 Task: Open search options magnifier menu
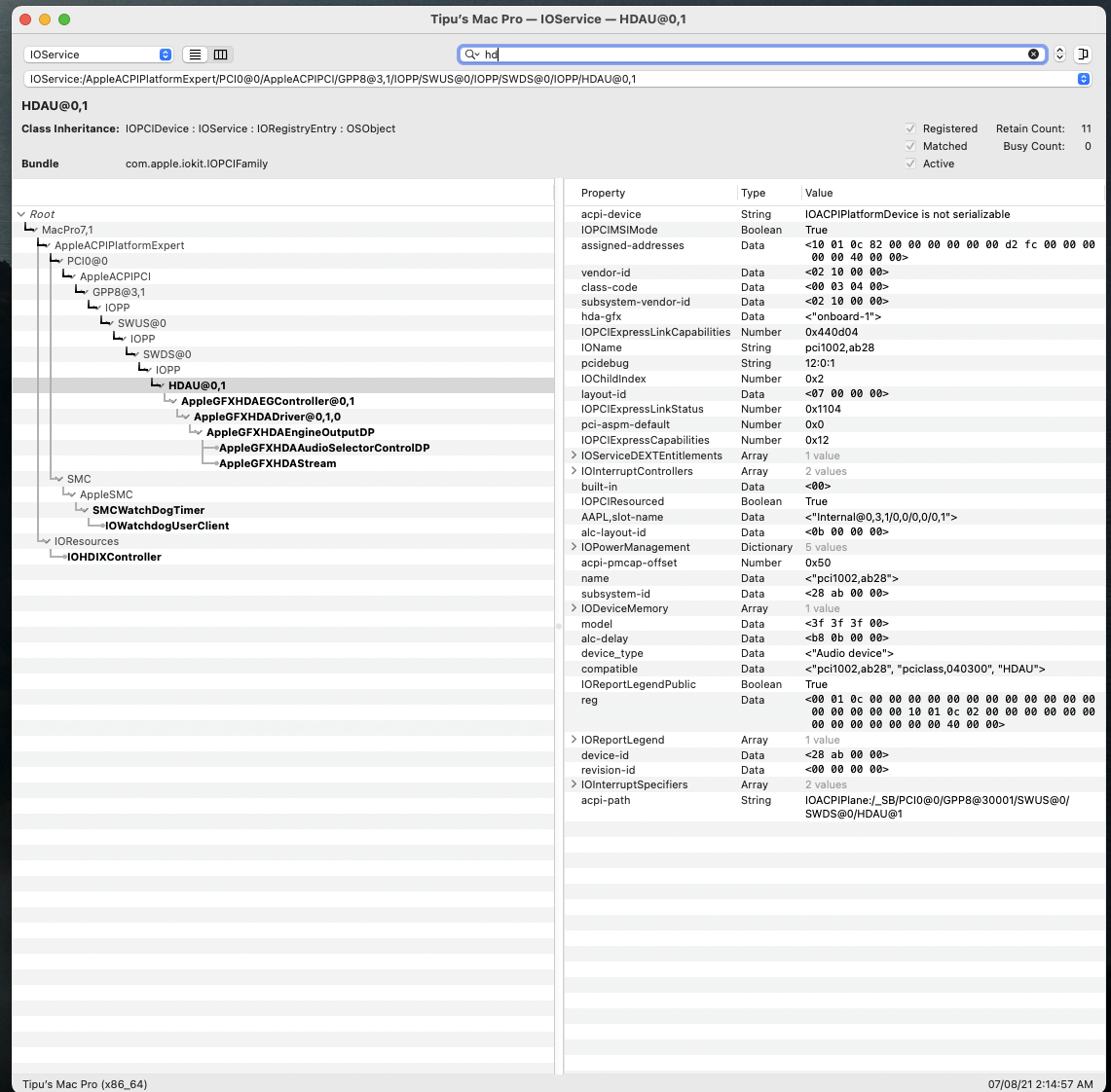pyautogui.click(x=472, y=55)
